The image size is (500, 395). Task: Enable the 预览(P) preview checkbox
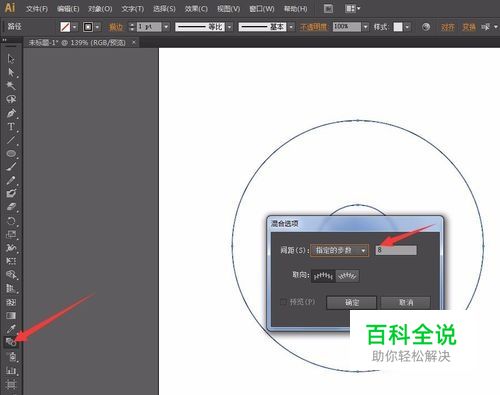coord(283,302)
